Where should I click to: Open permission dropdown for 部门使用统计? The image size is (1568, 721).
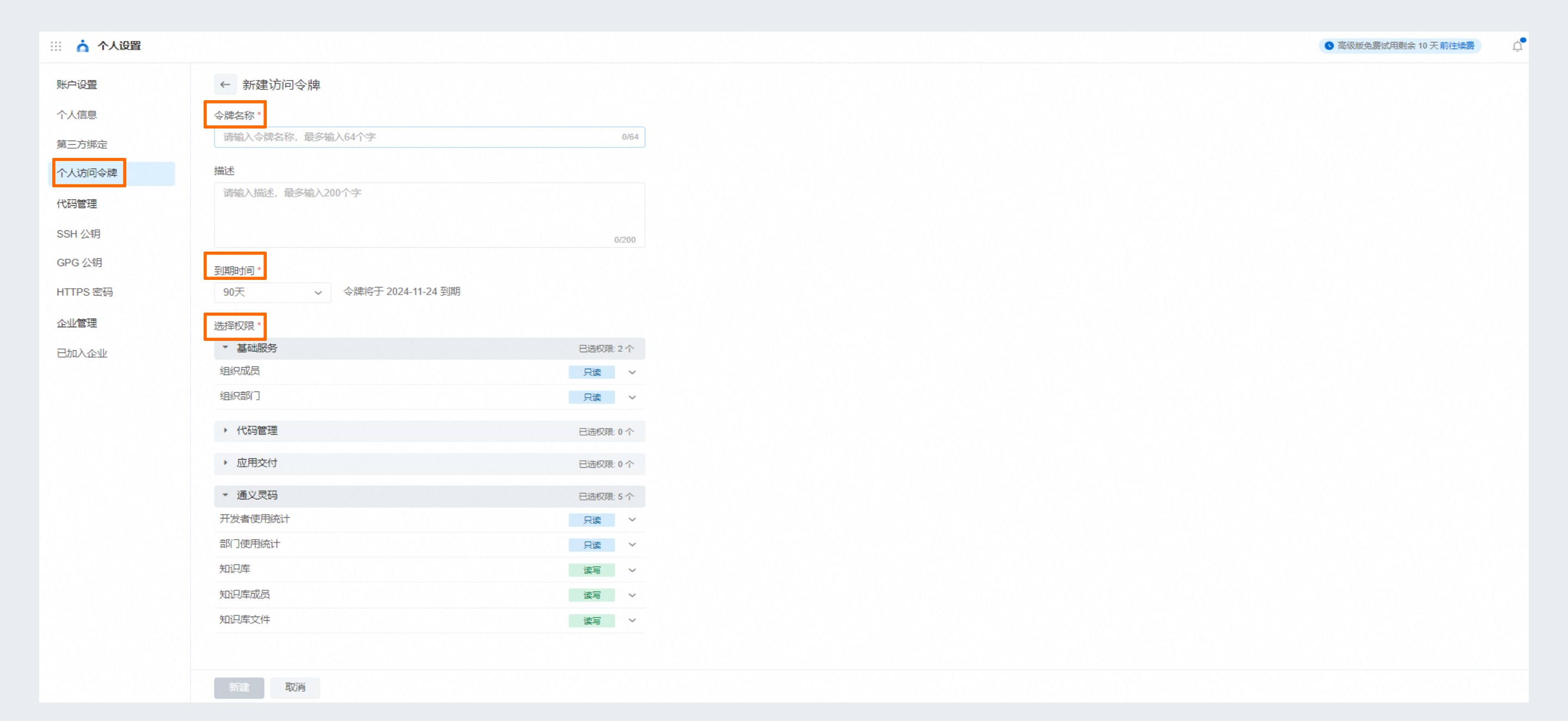point(632,545)
